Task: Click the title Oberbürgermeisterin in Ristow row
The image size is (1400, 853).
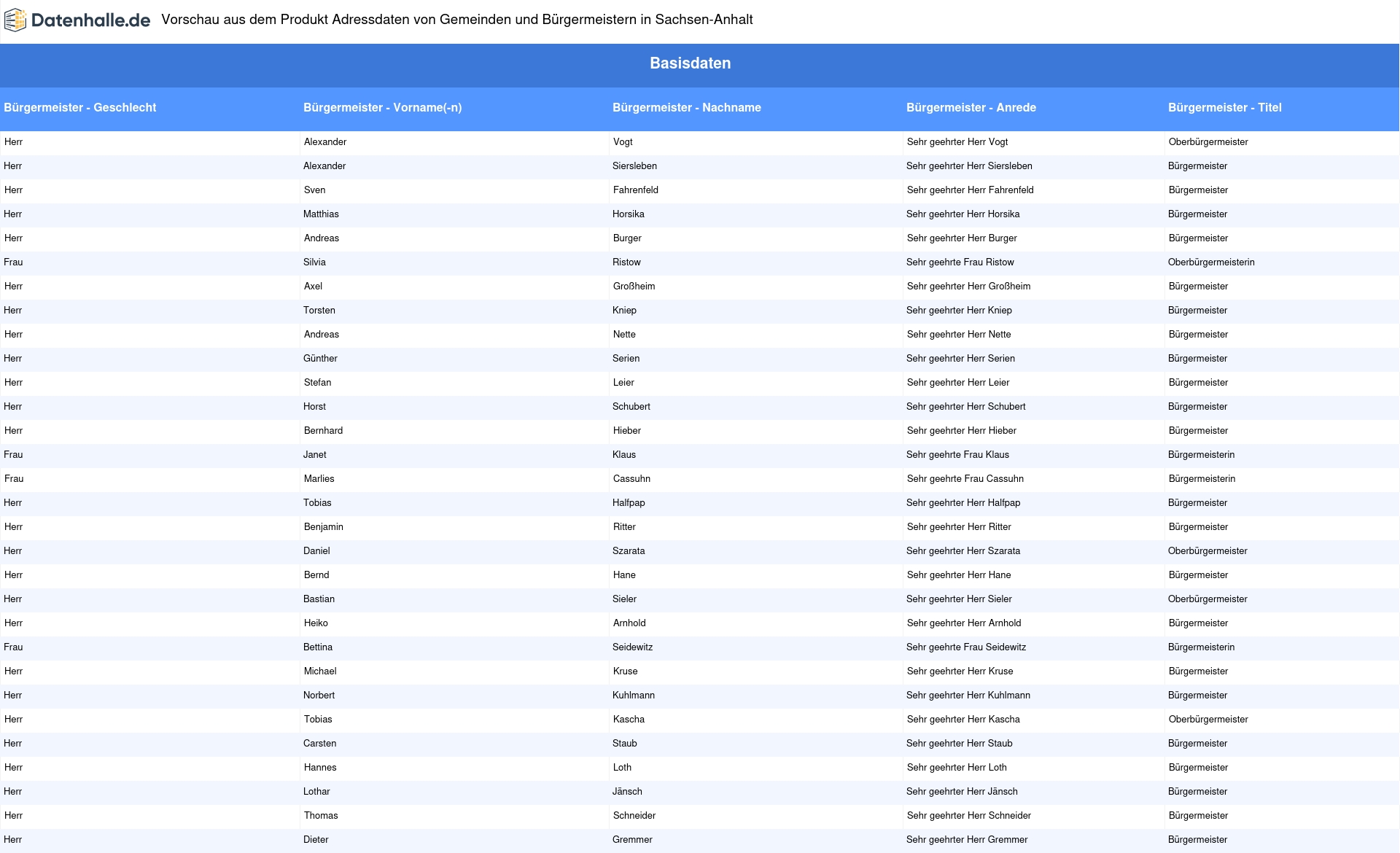Action: (1211, 262)
